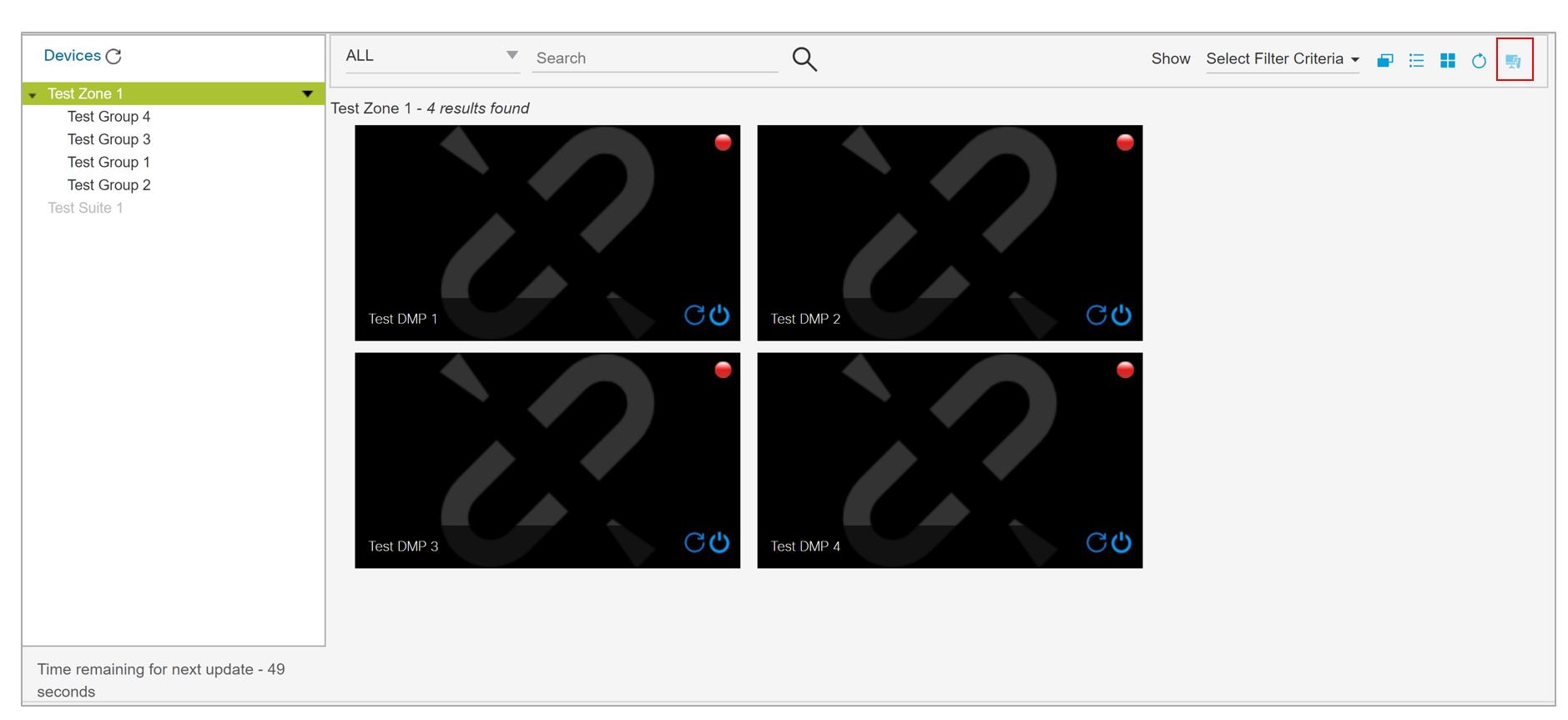Restart Test DMP 2

[x=1097, y=315]
